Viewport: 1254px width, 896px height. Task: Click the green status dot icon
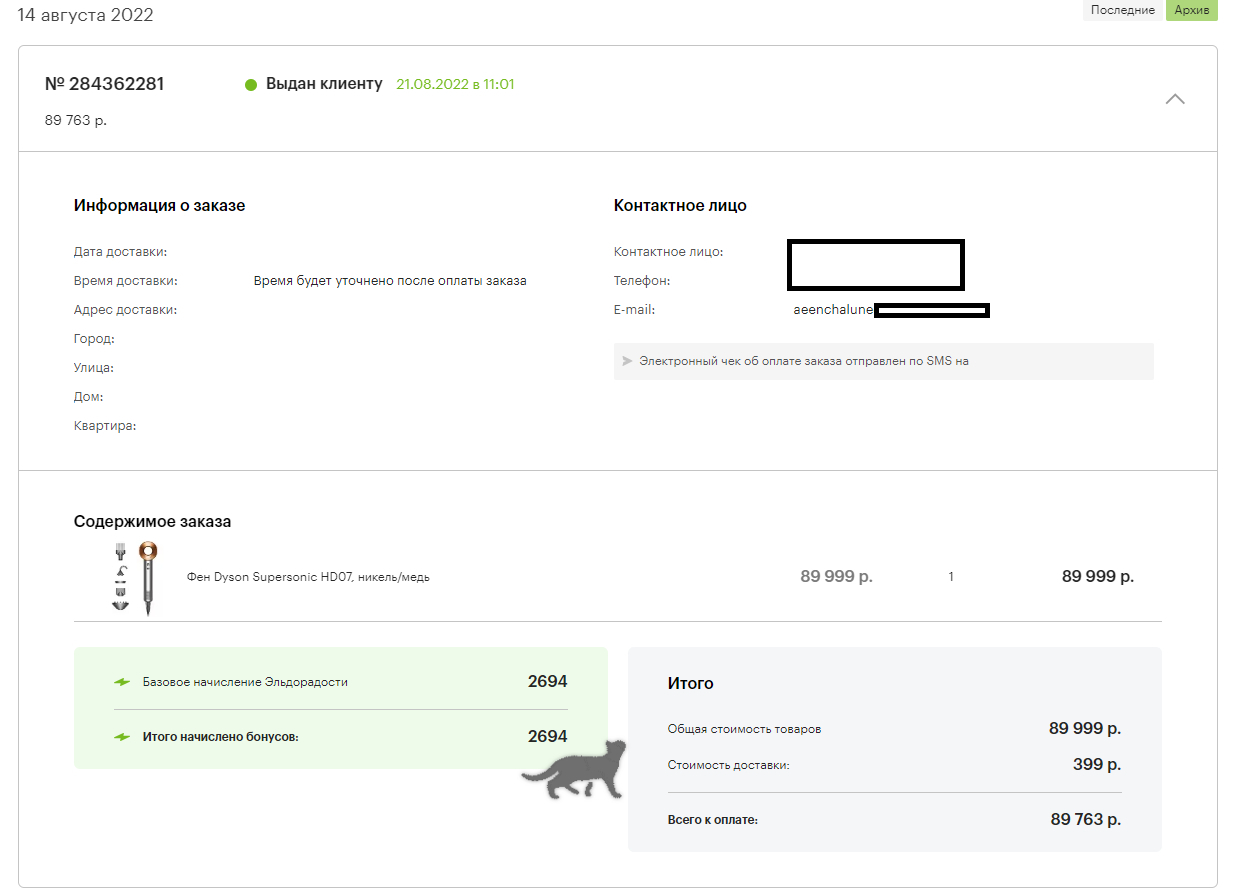(251, 85)
